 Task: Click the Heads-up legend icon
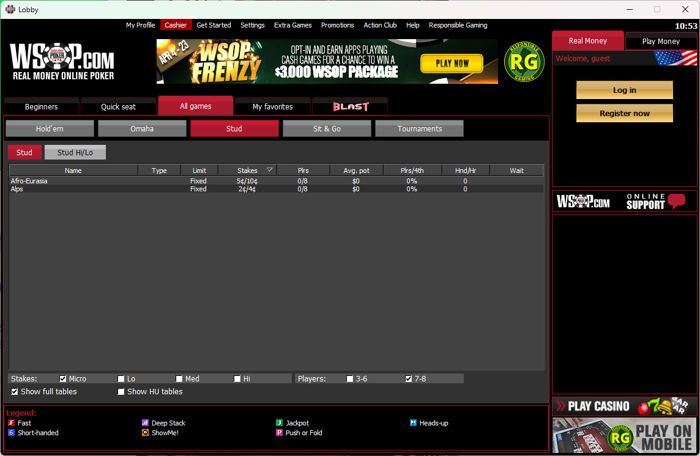413,423
